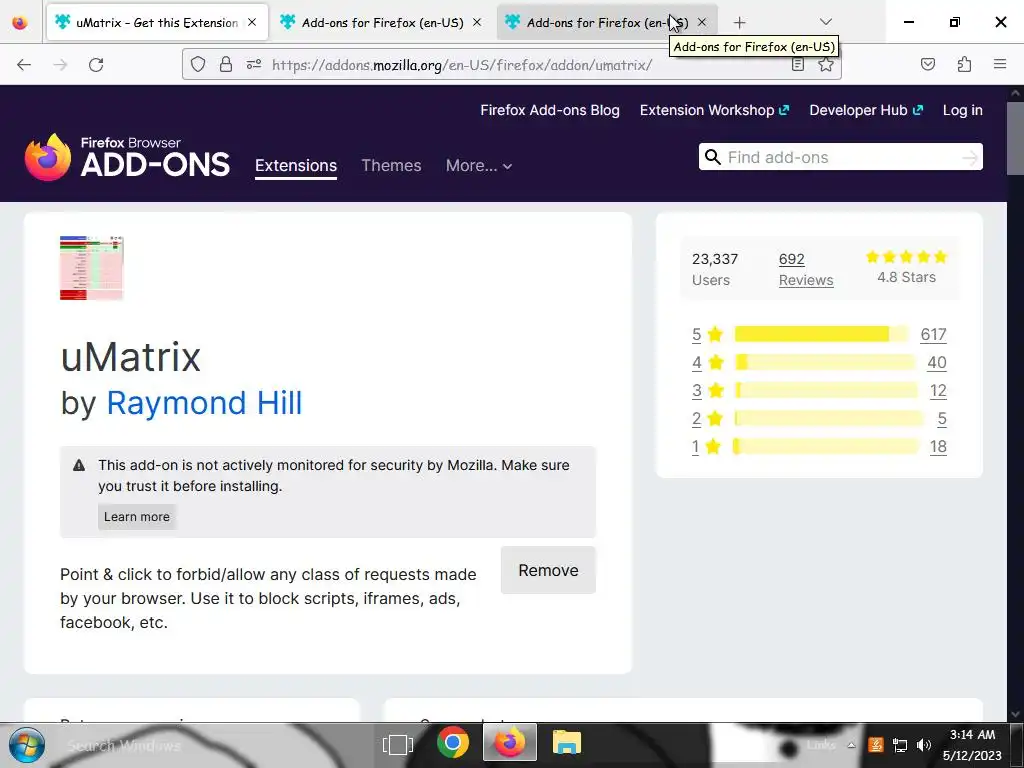
Task: Show site security padlock info
Action: click(226, 65)
